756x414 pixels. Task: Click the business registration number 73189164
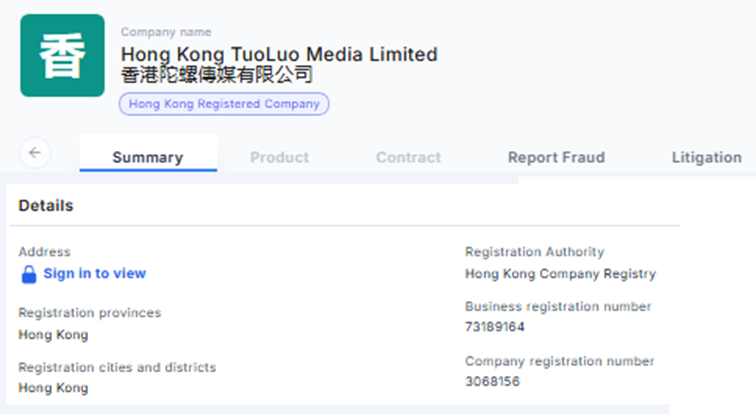[495, 327]
